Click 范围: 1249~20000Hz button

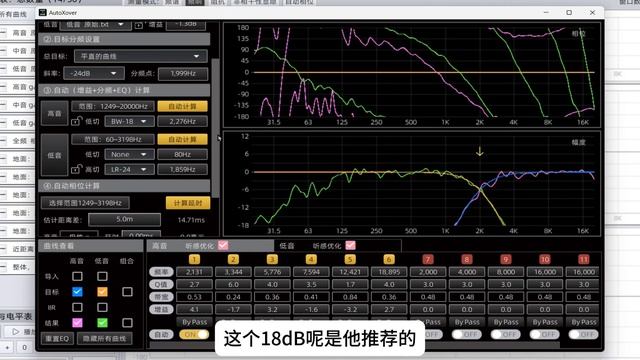click(113, 106)
